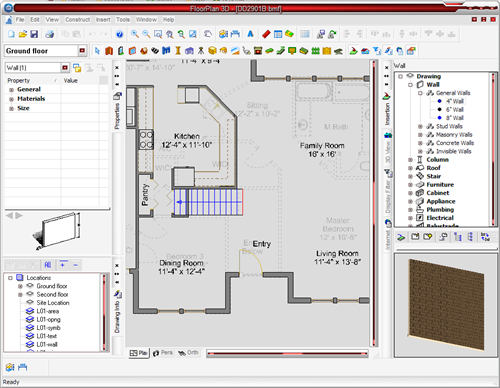Select the Door tool icon
The image size is (500, 388).
coord(121,51)
